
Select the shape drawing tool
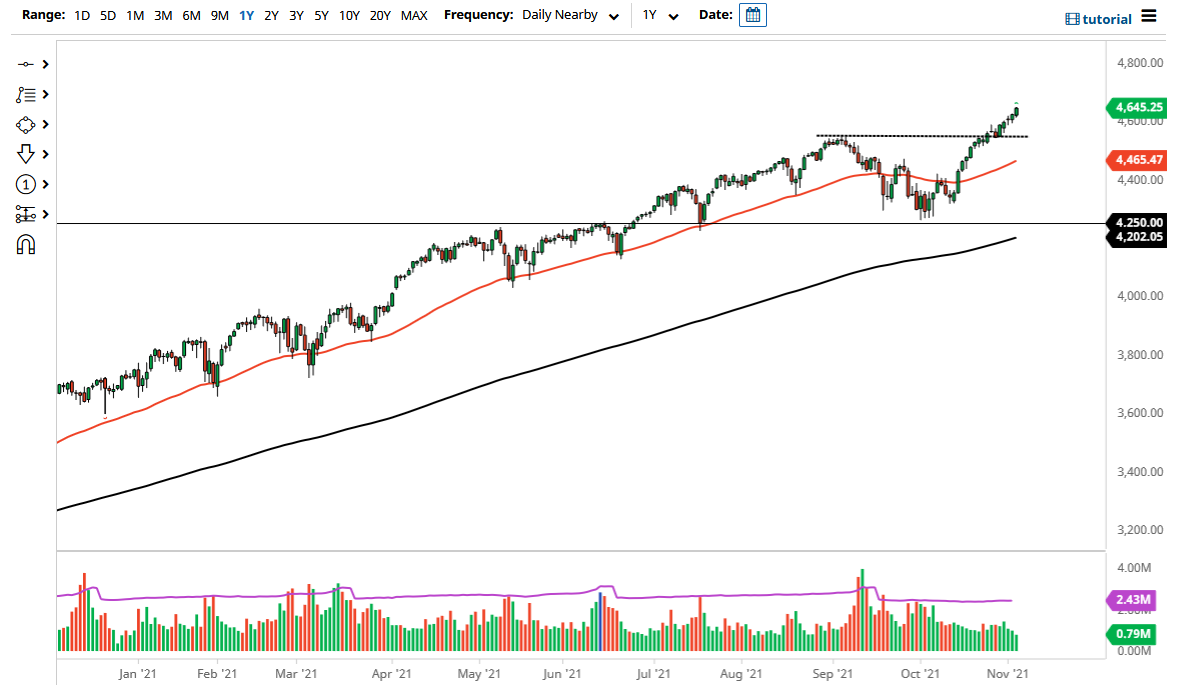coord(27,124)
